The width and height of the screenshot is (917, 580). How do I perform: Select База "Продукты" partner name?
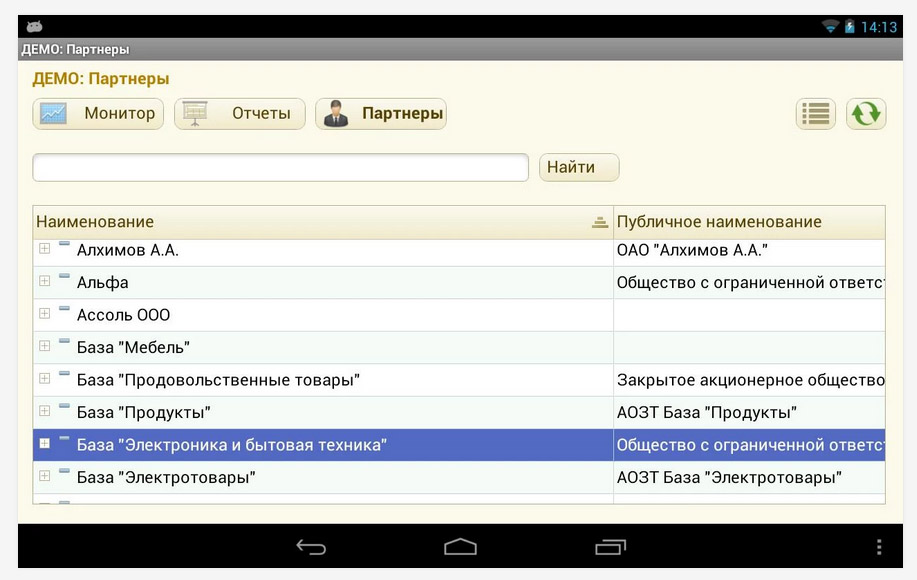pos(143,413)
